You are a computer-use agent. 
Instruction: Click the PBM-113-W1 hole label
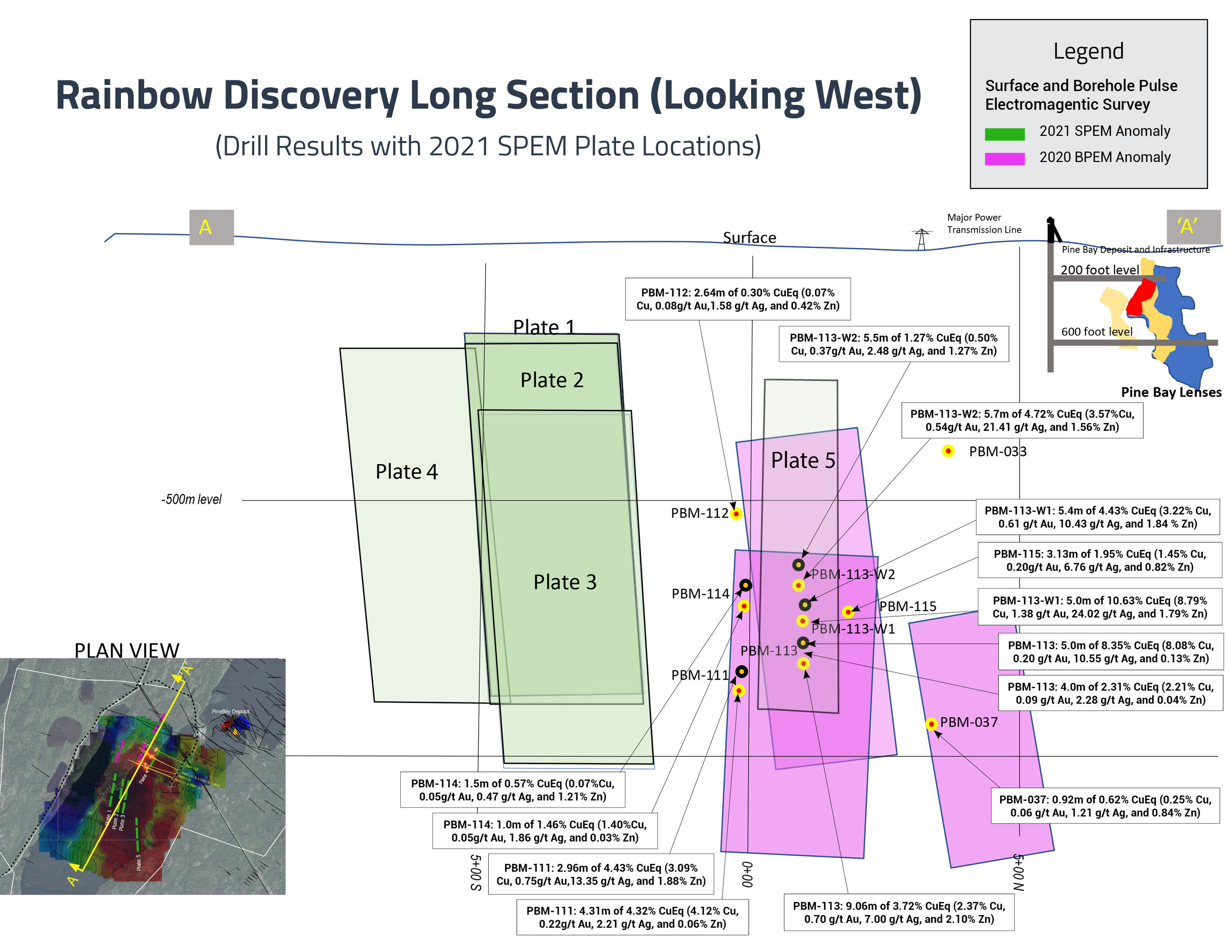[x=853, y=628]
